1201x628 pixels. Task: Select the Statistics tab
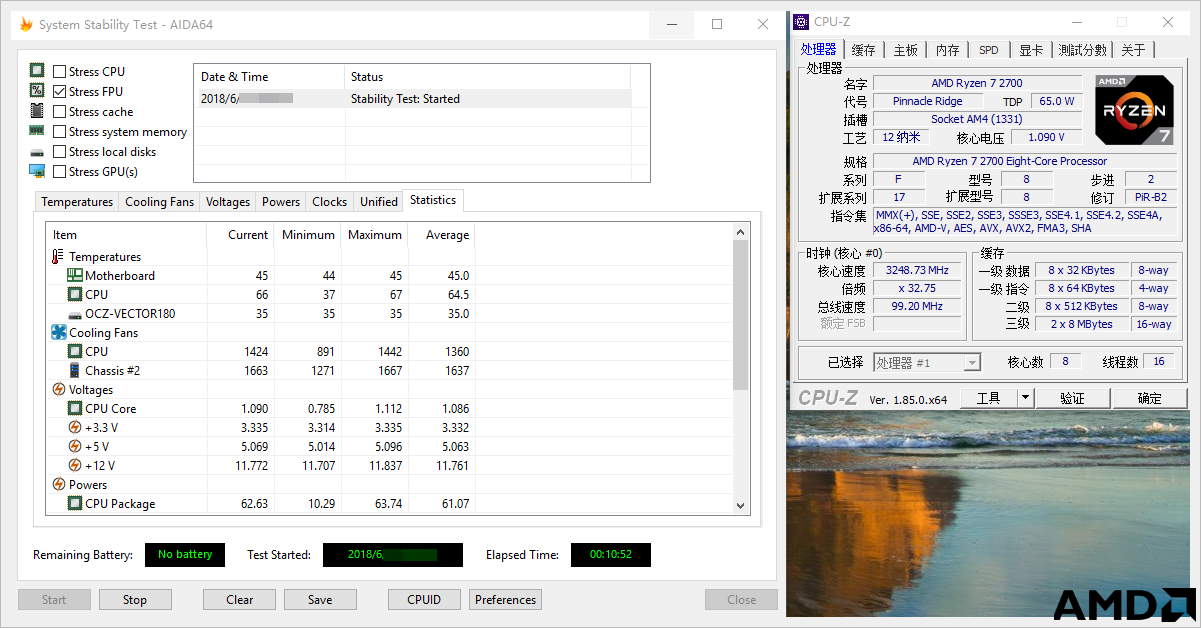tap(433, 200)
